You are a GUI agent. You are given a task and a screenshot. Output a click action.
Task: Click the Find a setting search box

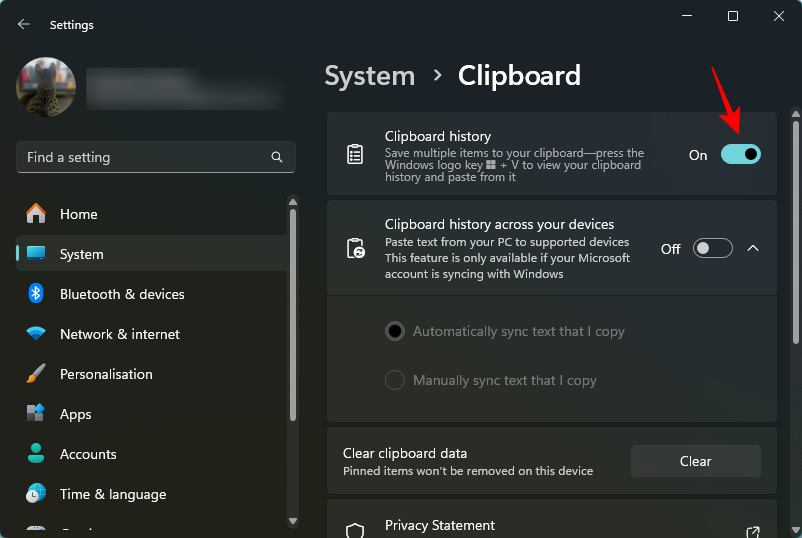(156, 157)
